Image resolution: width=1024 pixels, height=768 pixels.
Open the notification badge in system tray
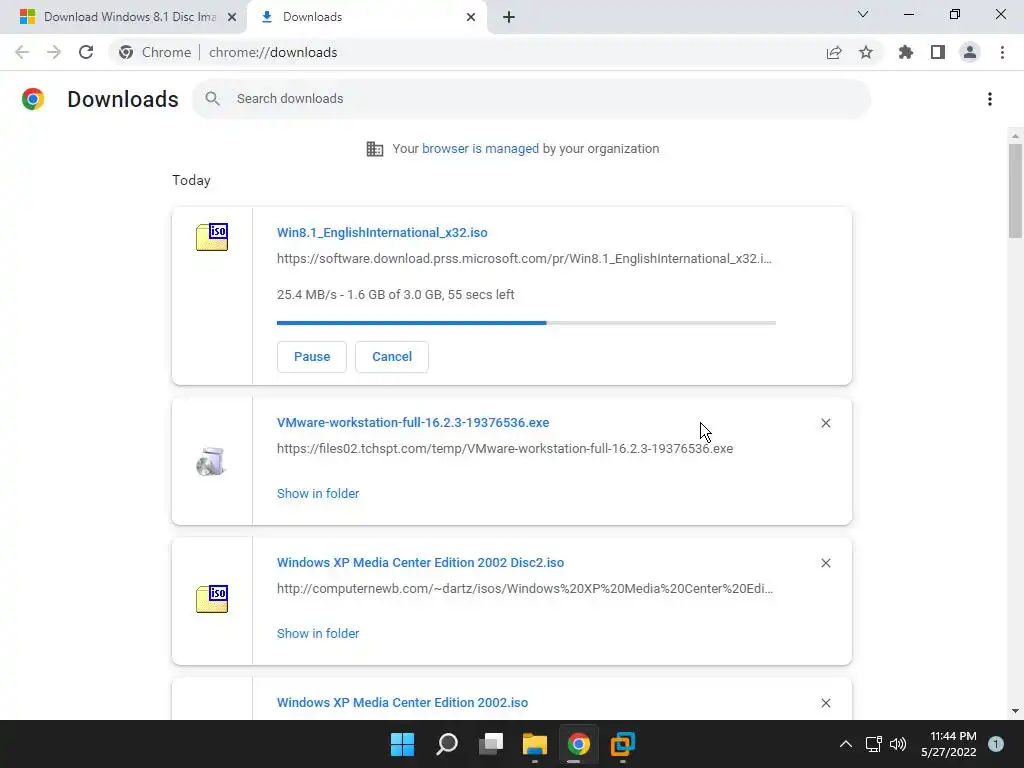coord(996,744)
